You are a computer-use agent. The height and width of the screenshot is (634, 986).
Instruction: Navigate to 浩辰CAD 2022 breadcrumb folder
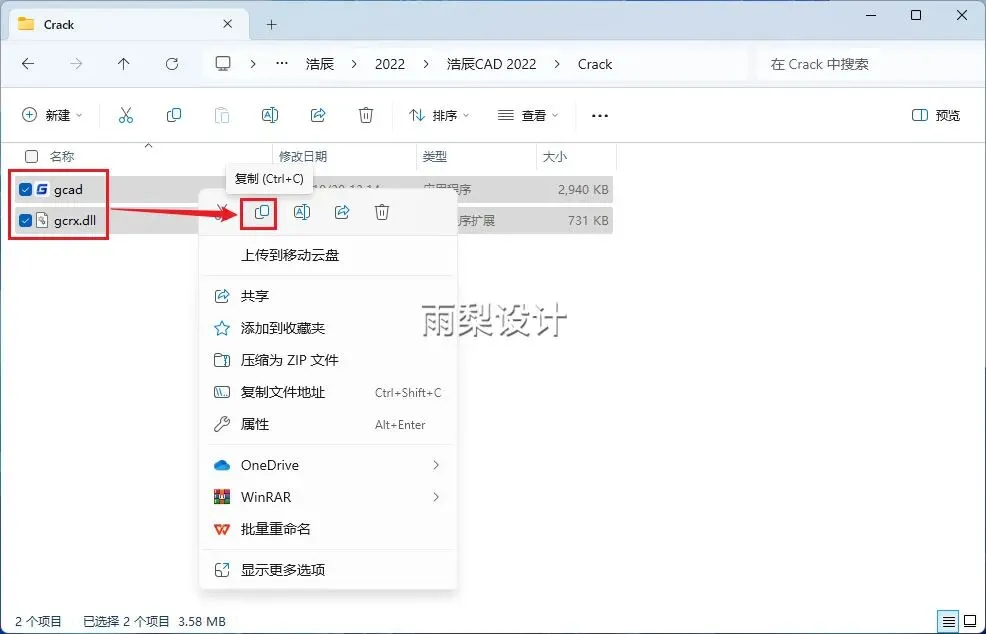pyautogui.click(x=492, y=64)
